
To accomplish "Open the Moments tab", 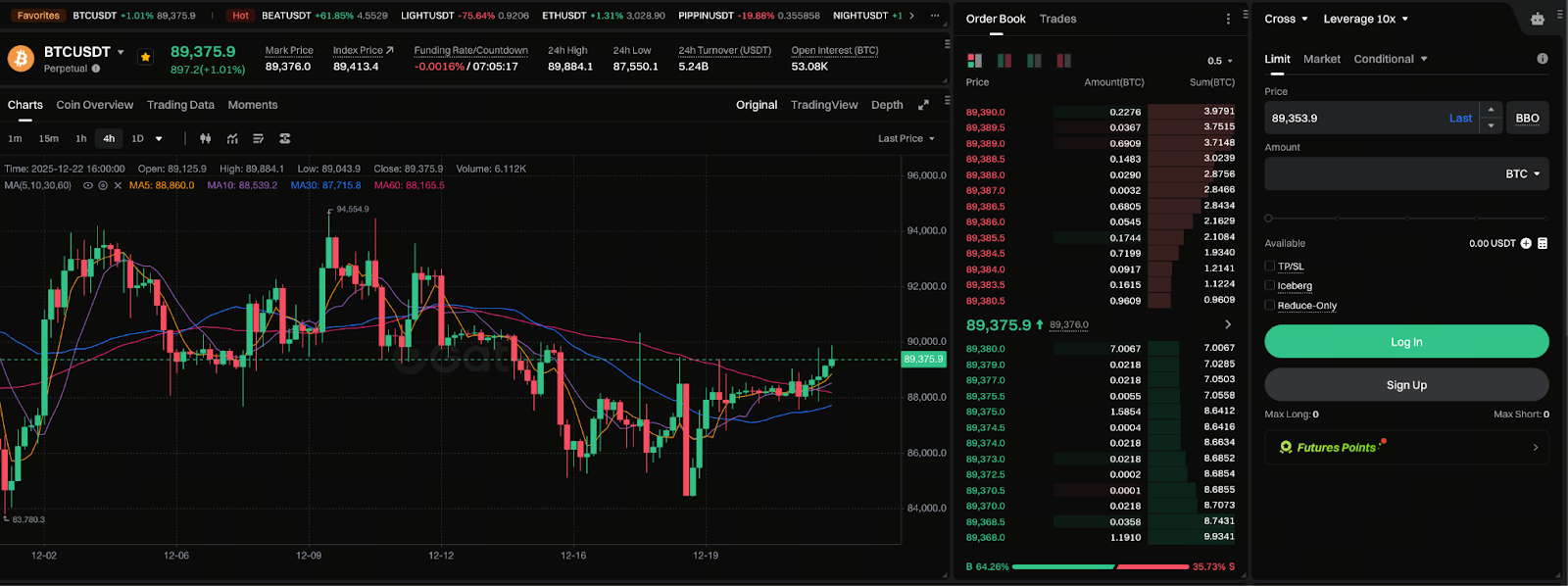I will pos(253,105).
